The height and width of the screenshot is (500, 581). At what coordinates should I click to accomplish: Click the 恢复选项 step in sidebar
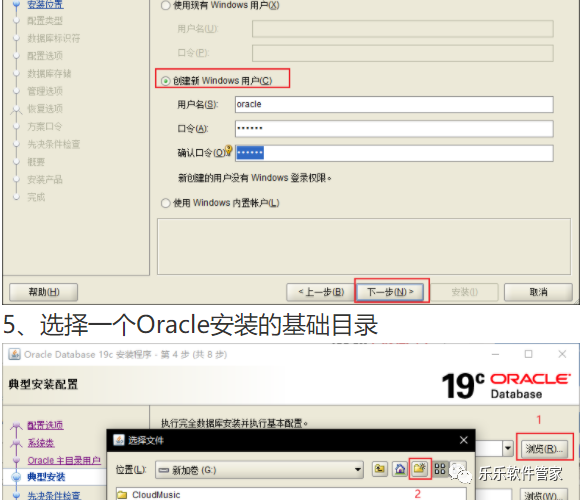coord(45,109)
